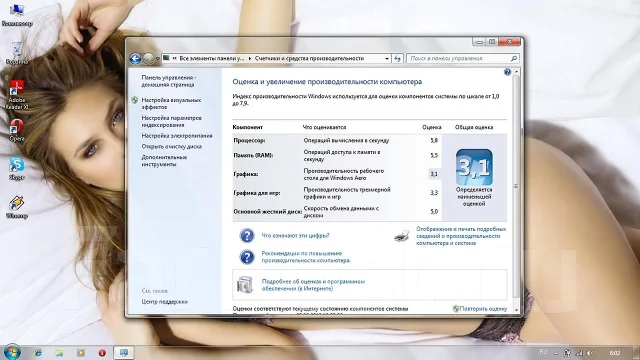This screenshot has width=640, height=360.
Task: Click 'Рекомендации по повышению производительности компьютера' link
Action: coord(306,257)
